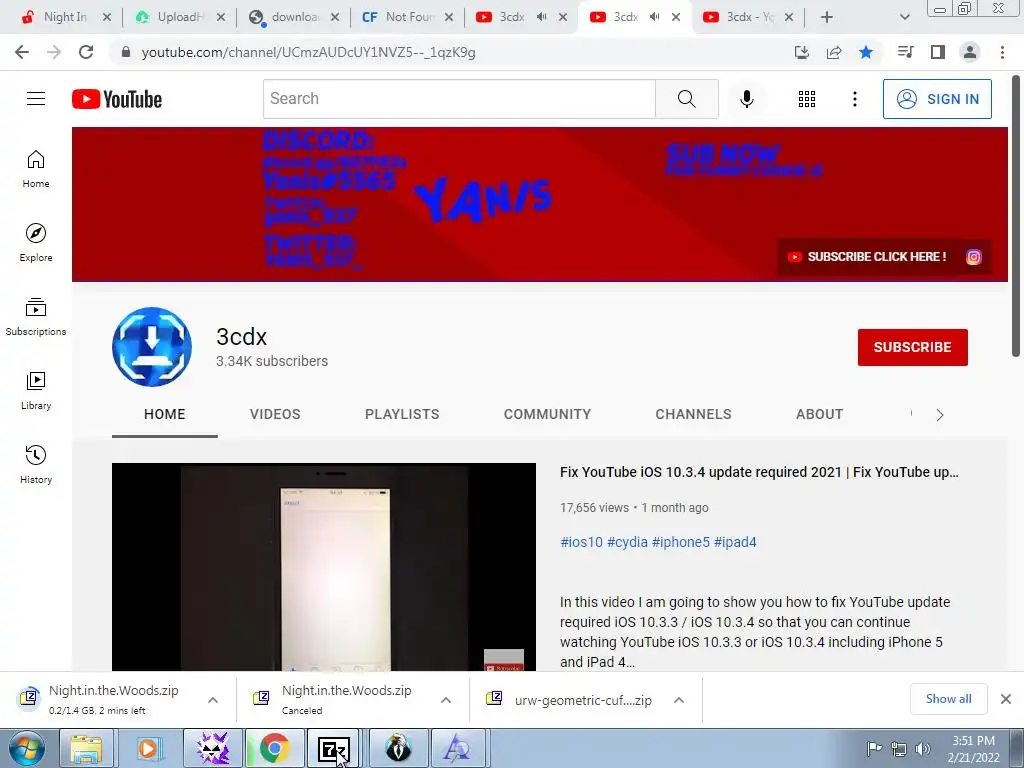Open volume control in system tray
Screen dimensions: 1024x768
(x=922, y=749)
